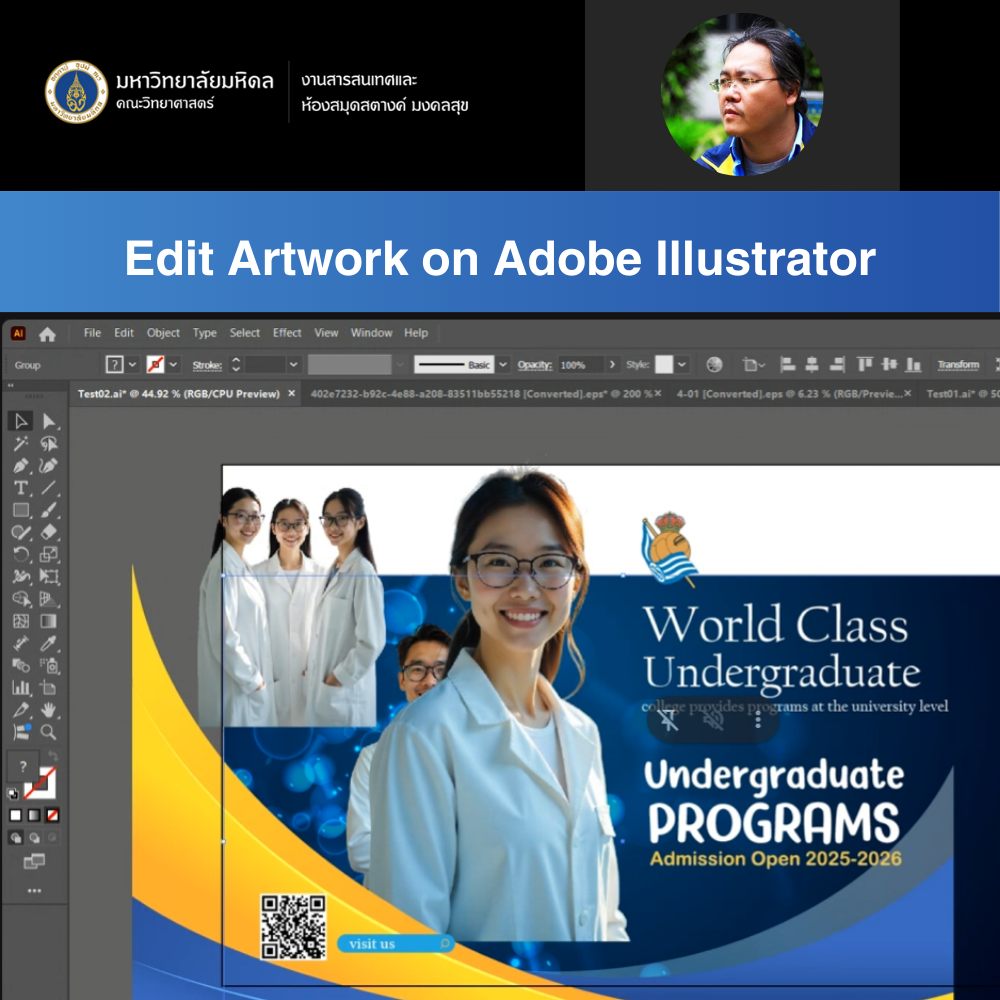Select the Eyedropper tool

[x=49, y=643]
